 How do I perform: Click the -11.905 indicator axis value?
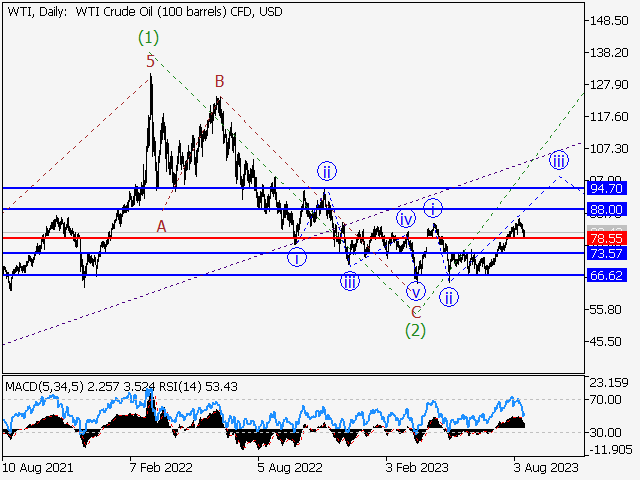[x=611, y=450]
